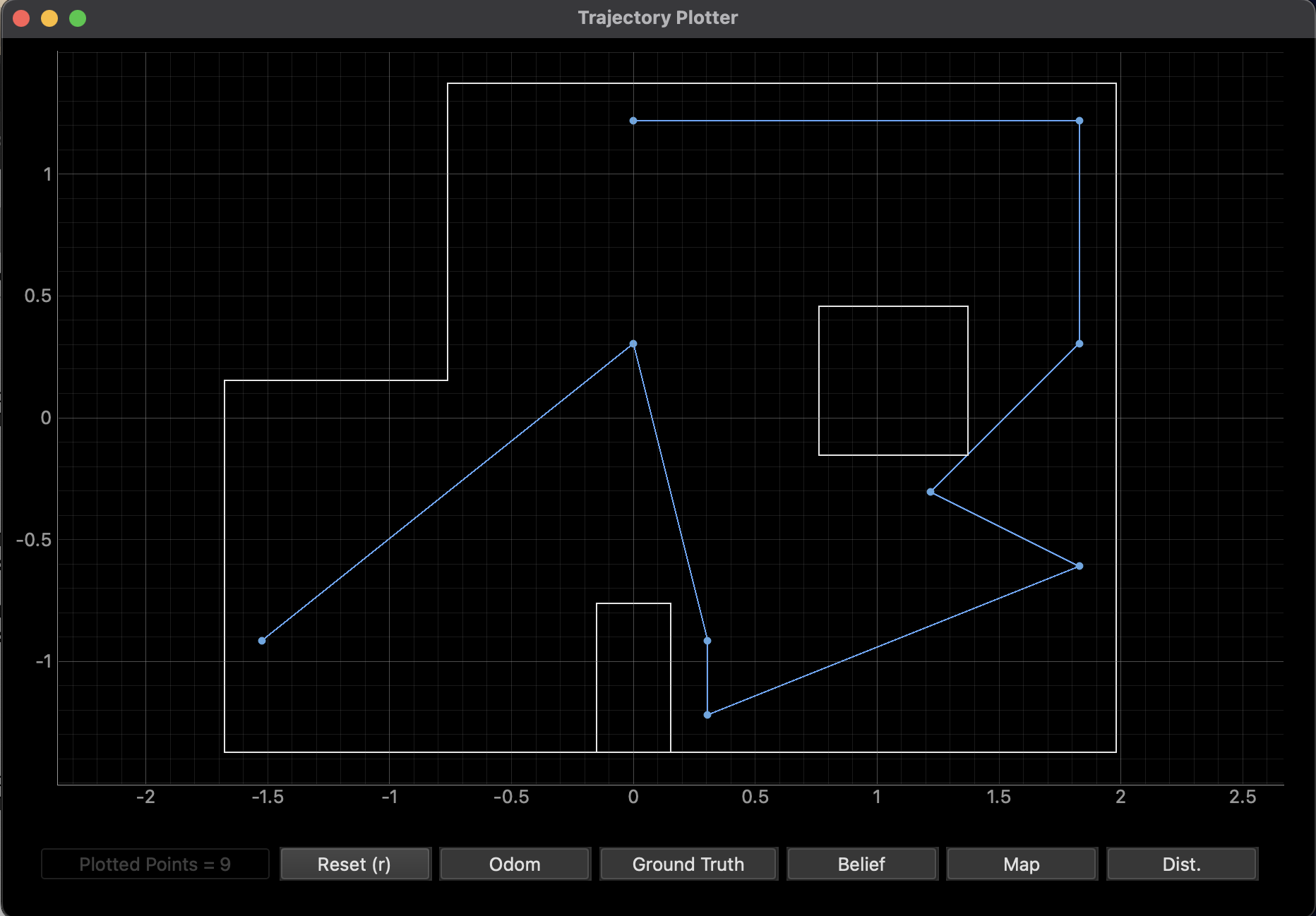Click the Trajectory Plotter window title
The width and height of the screenshot is (1316, 916).
[x=658, y=18]
